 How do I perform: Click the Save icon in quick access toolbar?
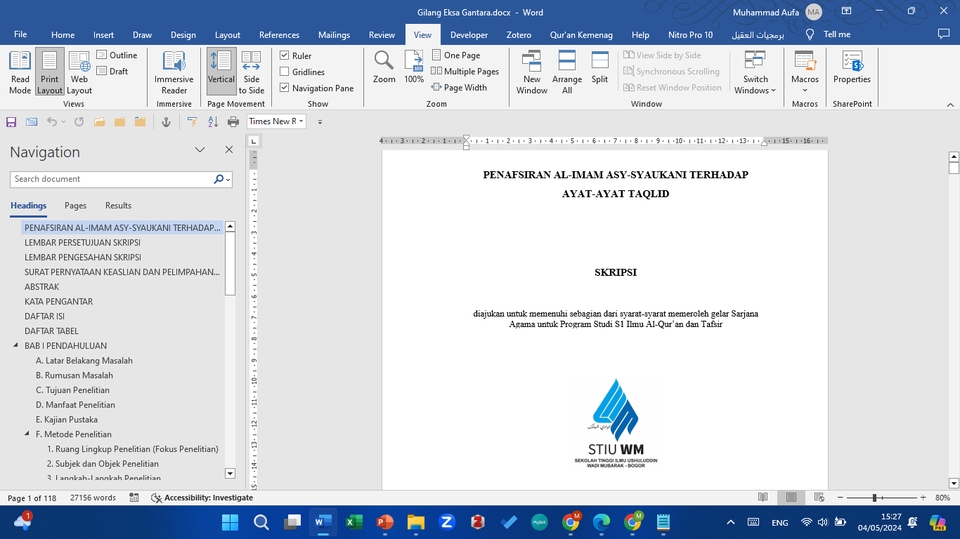coord(11,122)
